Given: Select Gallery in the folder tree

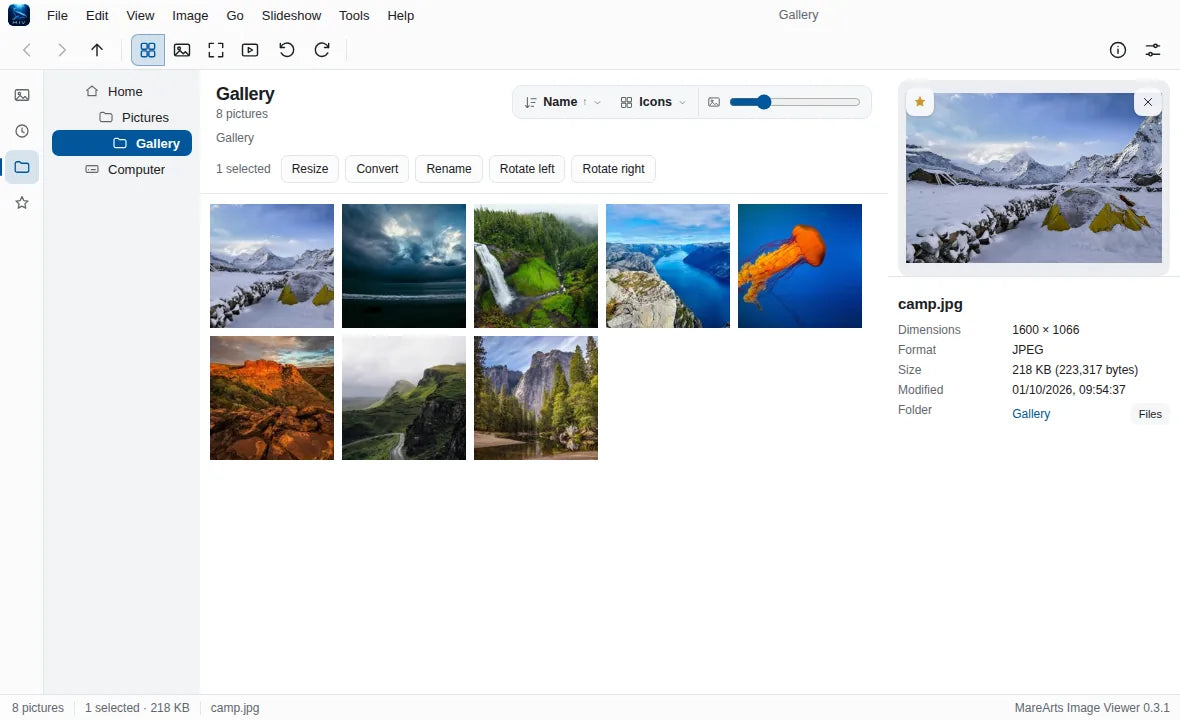Looking at the screenshot, I should pyautogui.click(x=122, y=143).
